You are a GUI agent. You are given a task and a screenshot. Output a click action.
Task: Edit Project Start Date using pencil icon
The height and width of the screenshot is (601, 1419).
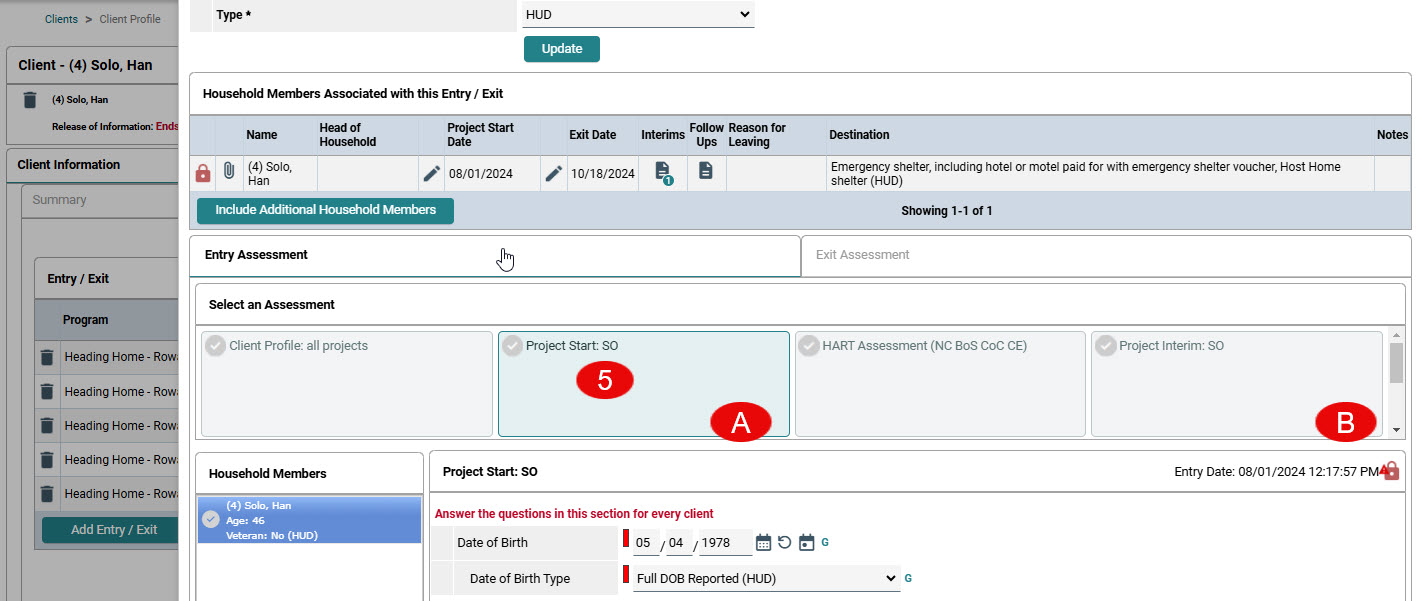pyautogui.click(x=431, y=173)
